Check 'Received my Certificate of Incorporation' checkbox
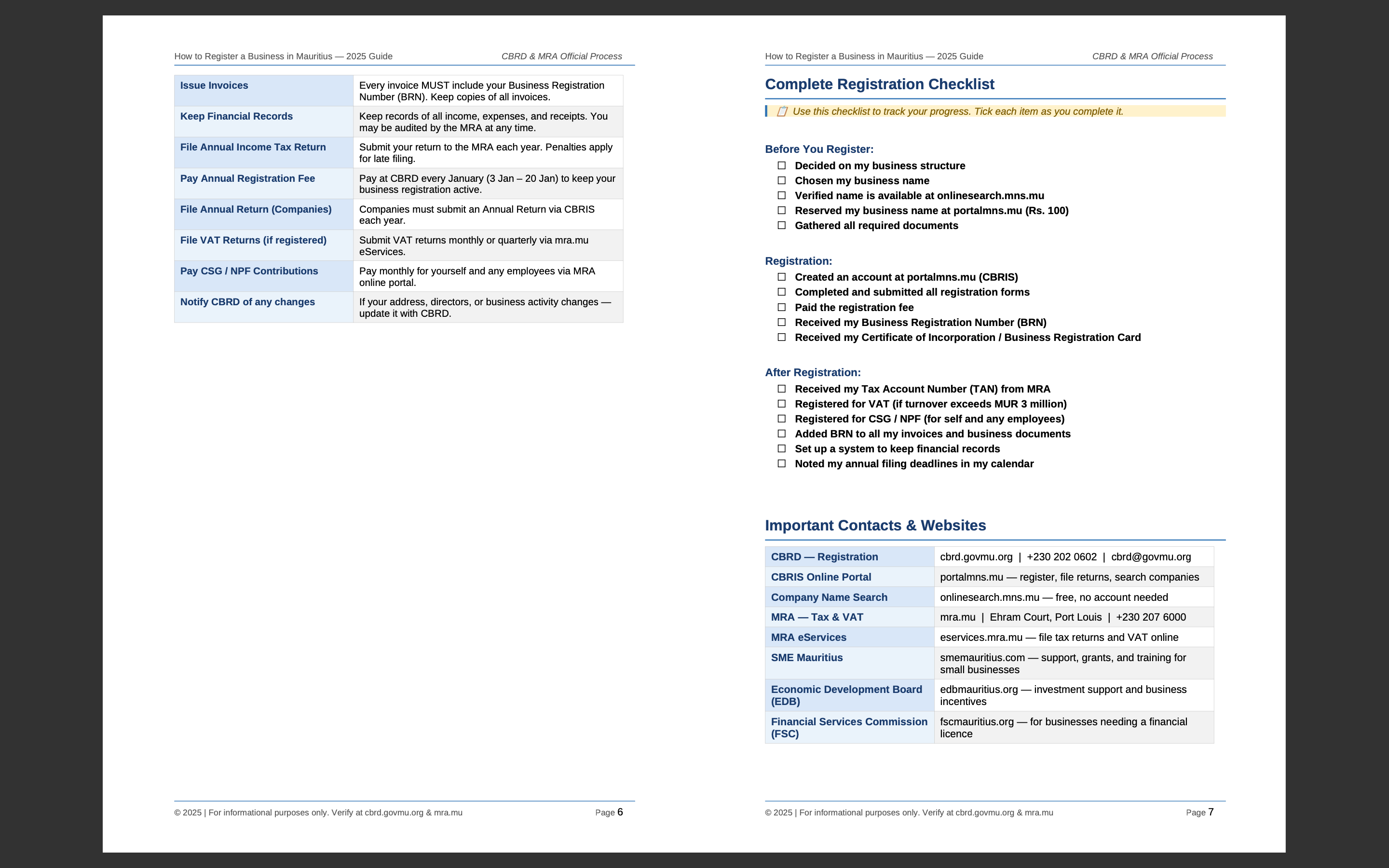 point(781,338)
